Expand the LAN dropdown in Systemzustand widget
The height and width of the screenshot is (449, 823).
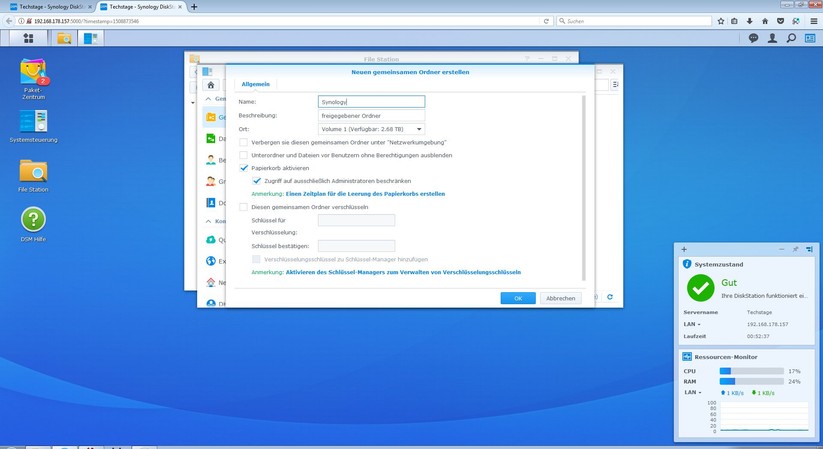point(691,324)
